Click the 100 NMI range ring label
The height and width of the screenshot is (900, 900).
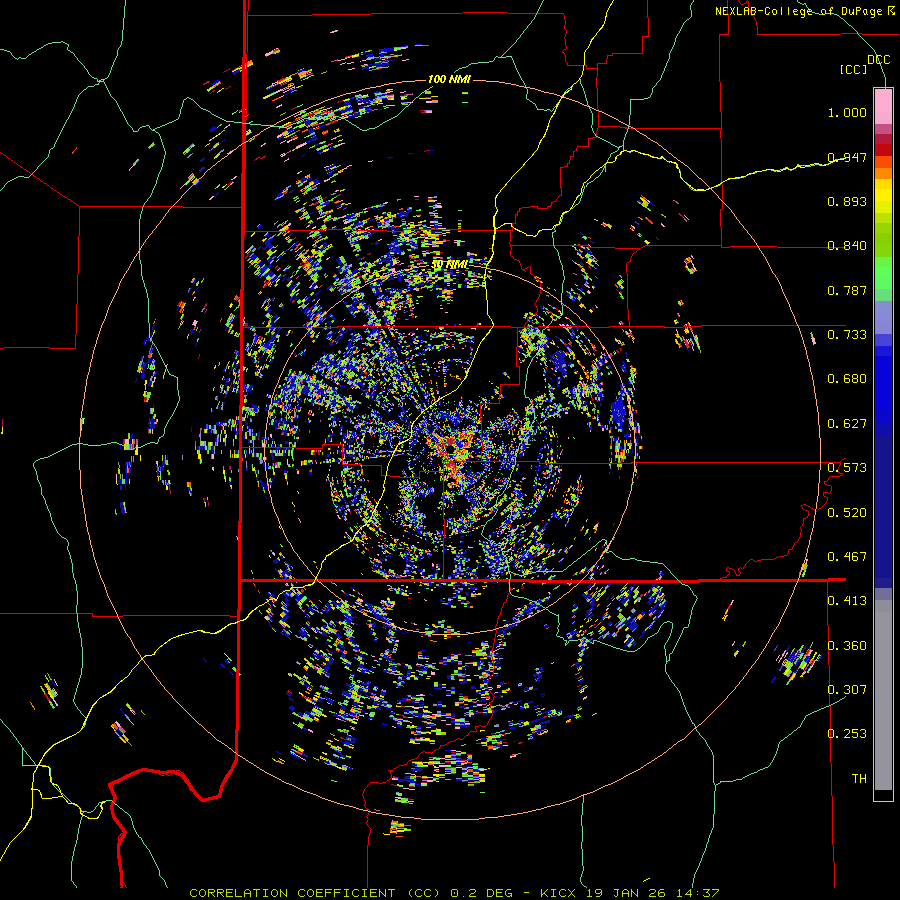pos(449,79)
